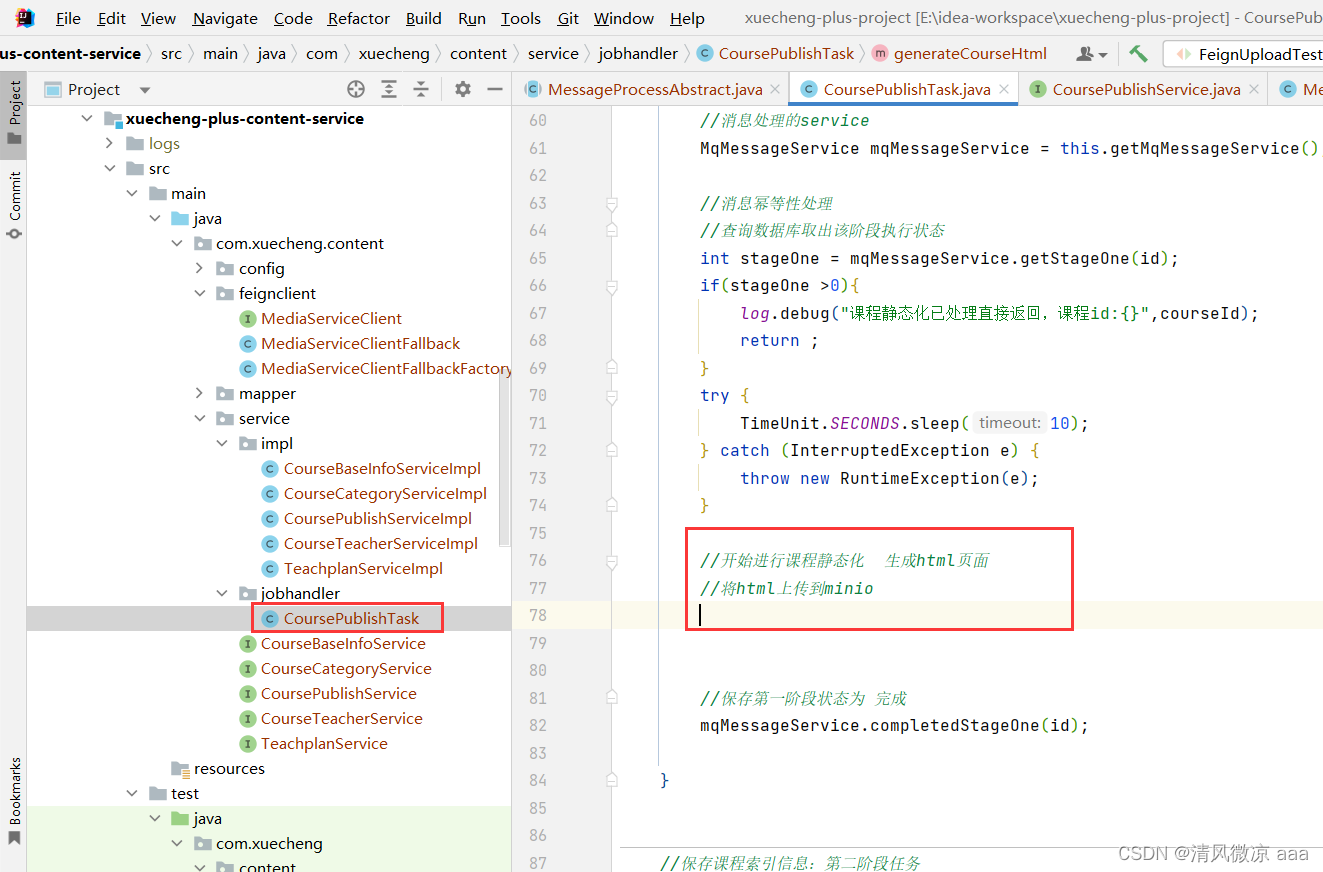Open the Bookmarks tool window
The image size is (1323, 872).
coord(14,801)
